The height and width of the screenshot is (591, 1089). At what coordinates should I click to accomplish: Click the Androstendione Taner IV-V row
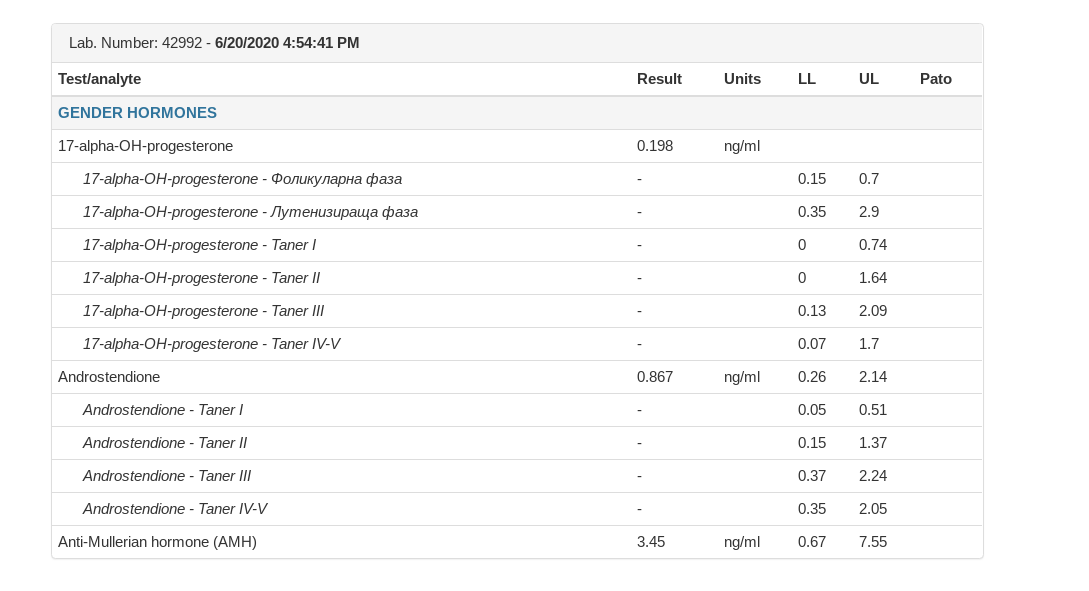pyautogui.click(x=175, y=509)
